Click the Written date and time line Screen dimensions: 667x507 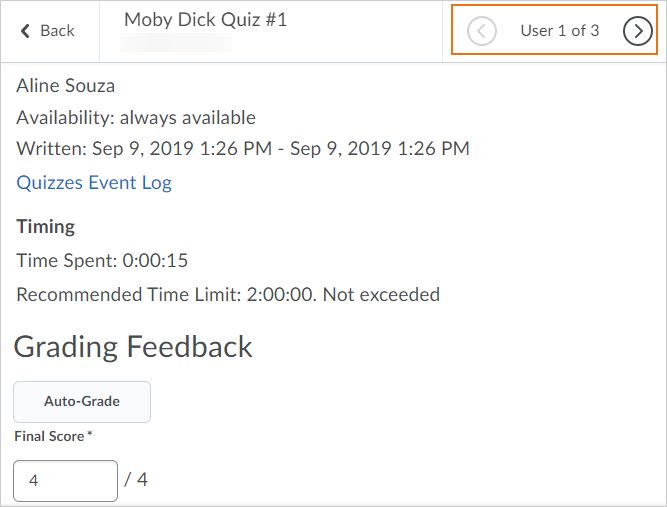pyautogui.click(x=243, y=149)
